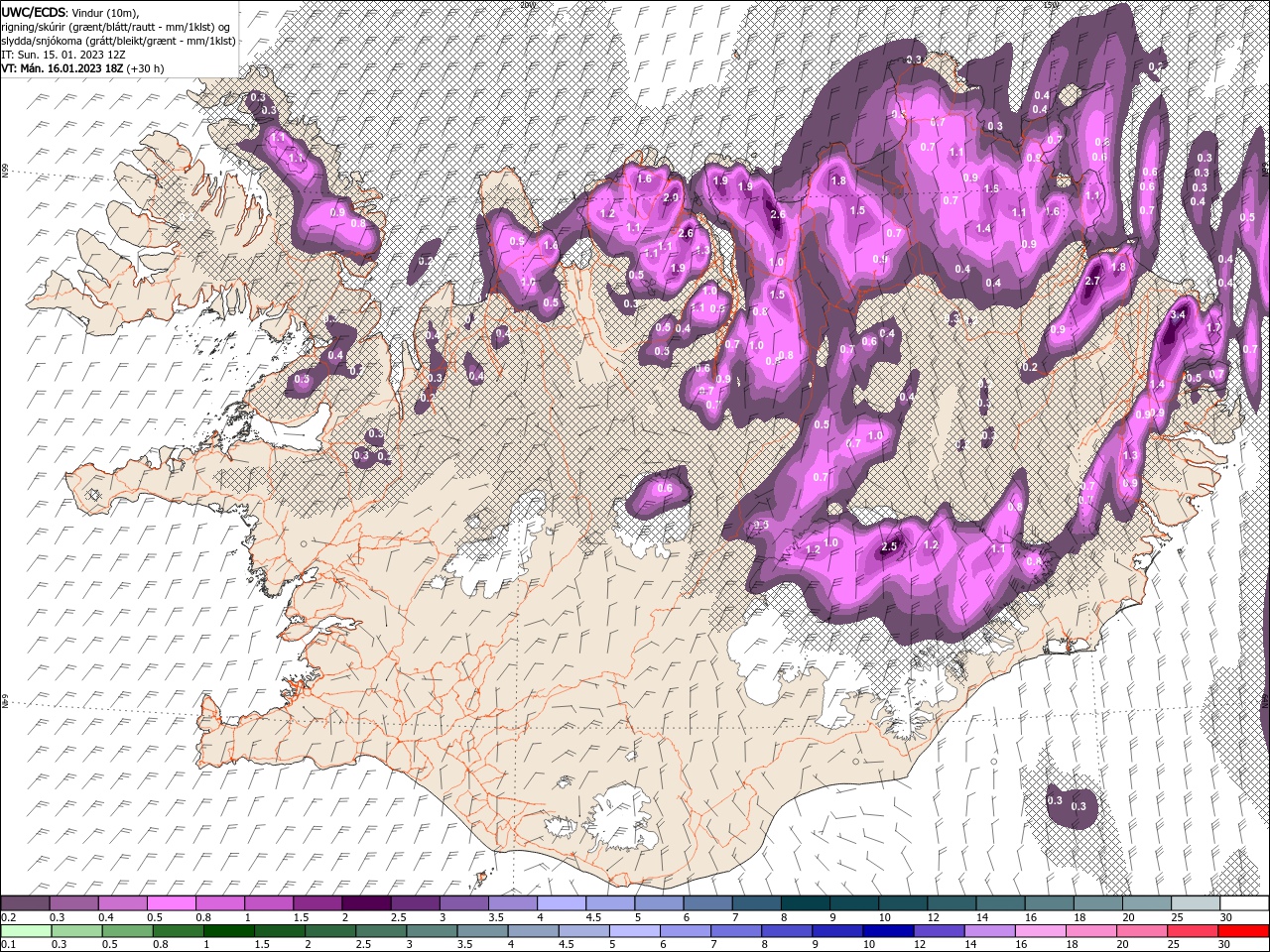Viewport: 1270px width, 952px height.
Task: Pick the dark mauve 0.2 swatch in upper legend row
Action: coord(25,903)
